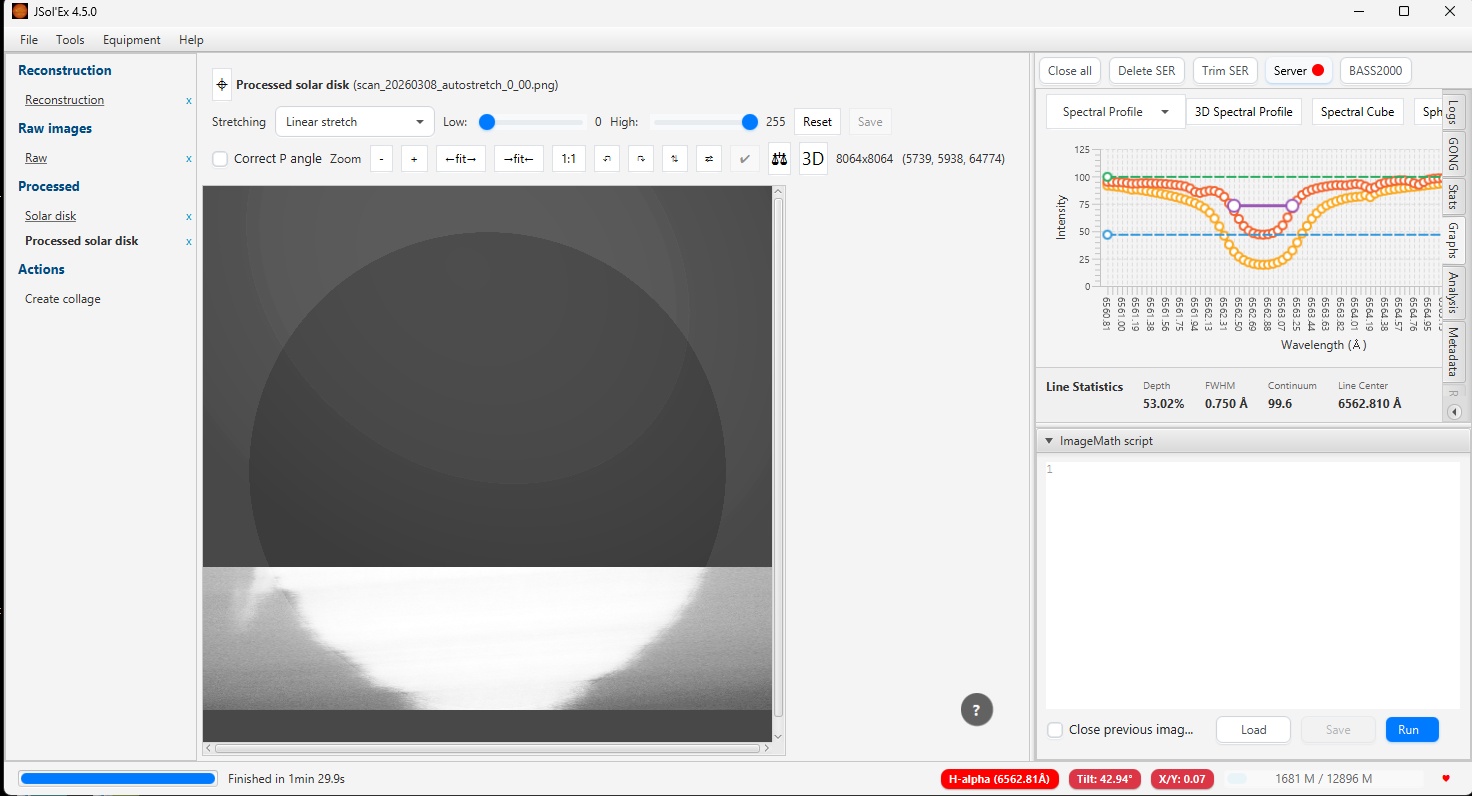This screenshot has height=796, width=1472.
Task: Enable the Correct P angle checkbox
Action: pos(221,159)
